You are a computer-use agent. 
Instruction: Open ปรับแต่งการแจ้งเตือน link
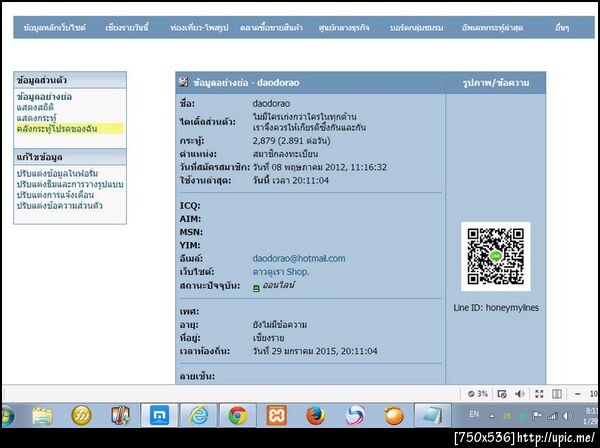click(55, 195)
